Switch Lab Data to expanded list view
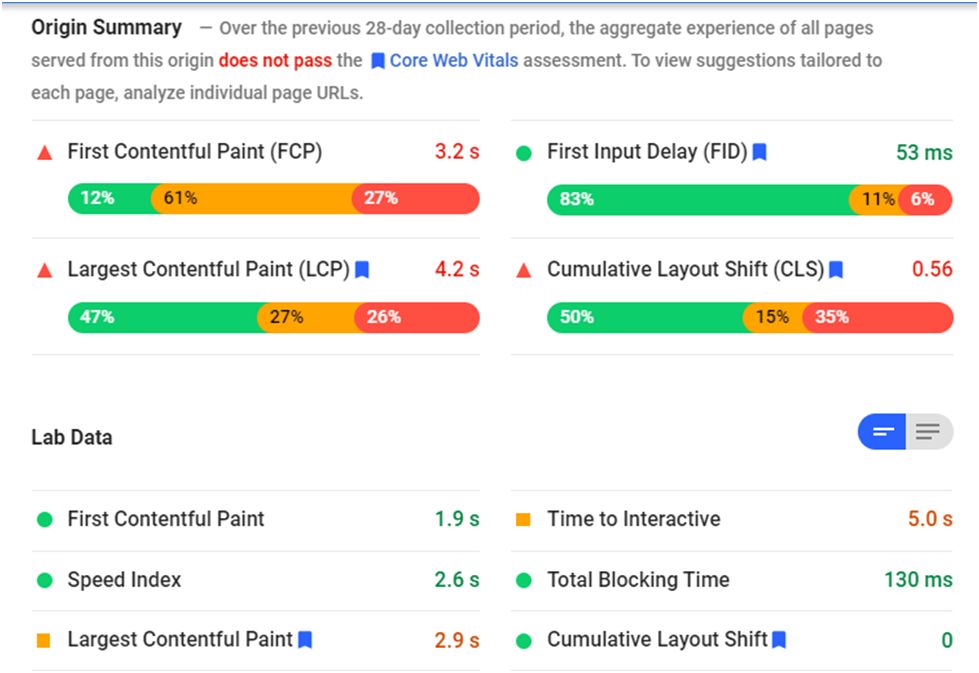979x673 pixels. (929, 432)
